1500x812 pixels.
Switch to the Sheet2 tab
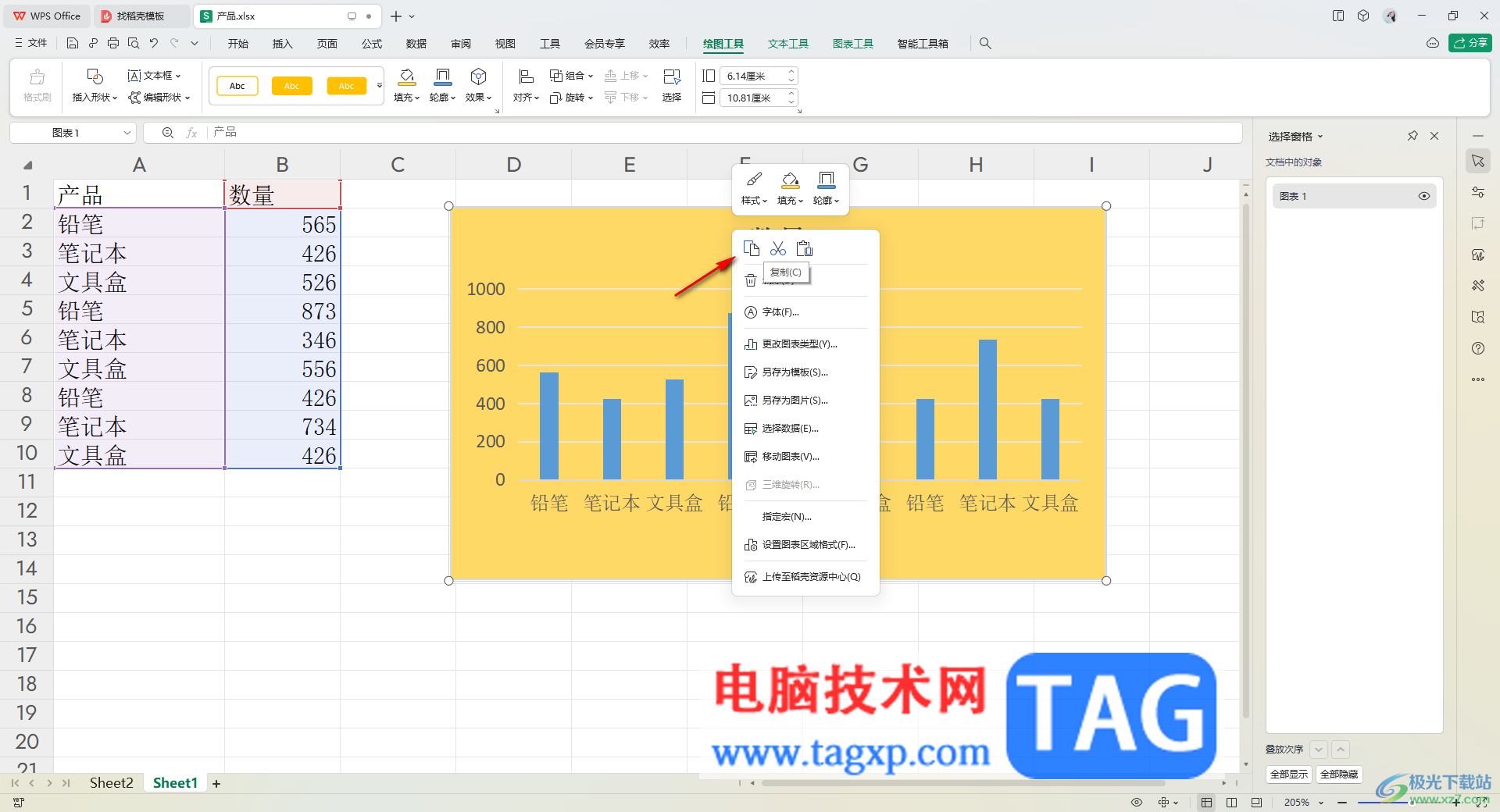point(112,783)
